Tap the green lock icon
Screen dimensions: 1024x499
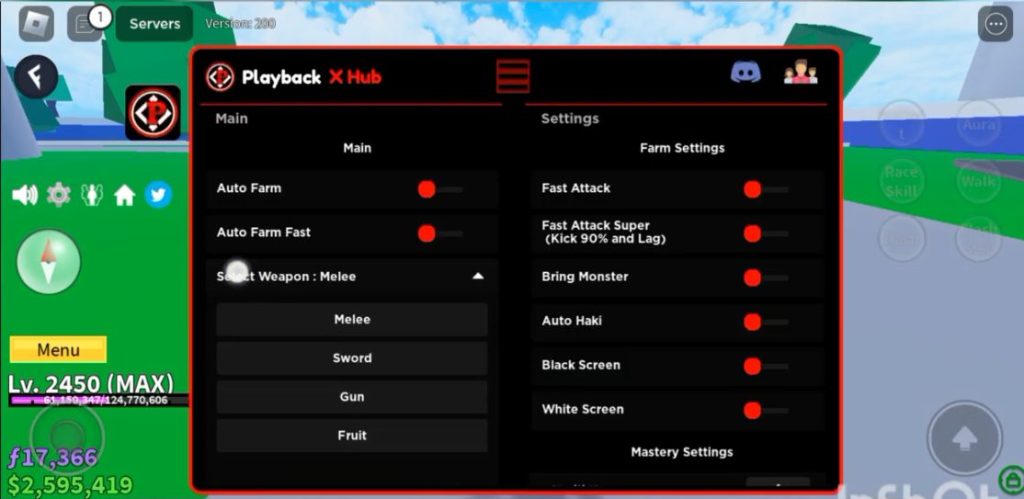[1012, 480]
